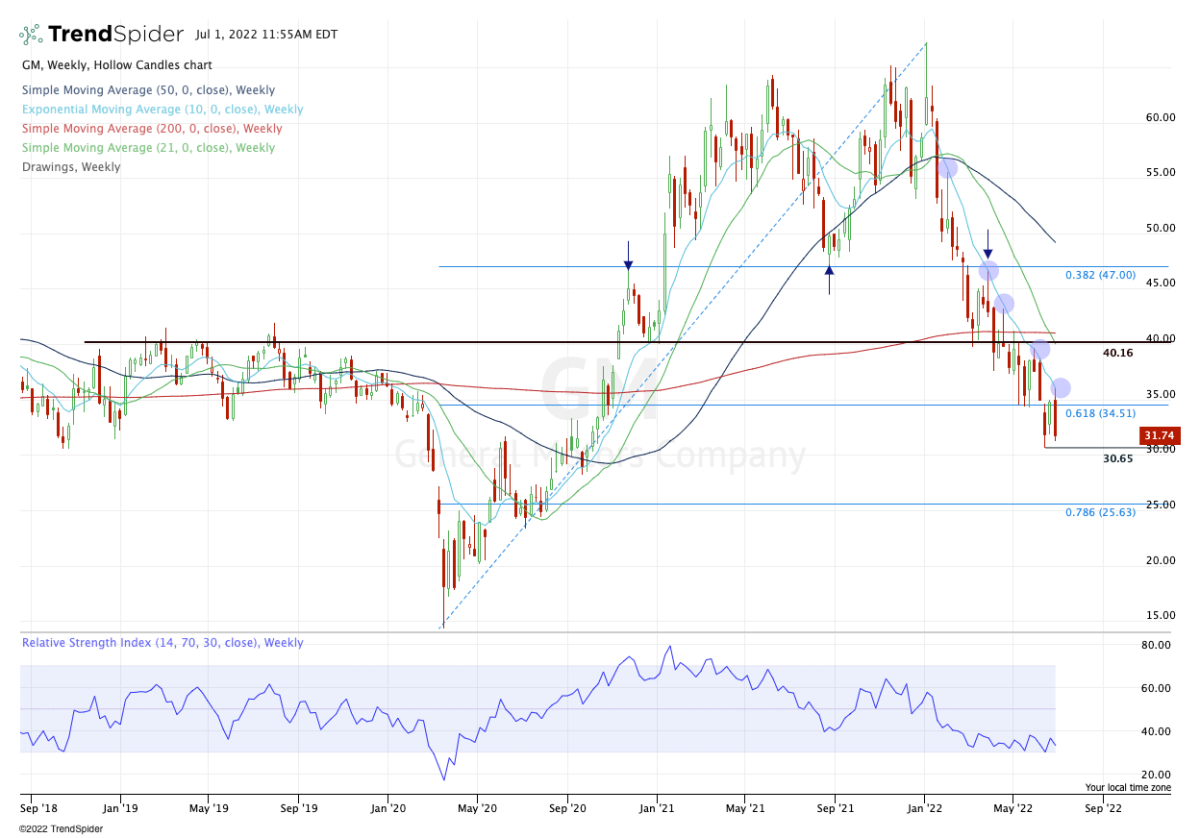Select the topmost purple circle near 55.00

947,168
